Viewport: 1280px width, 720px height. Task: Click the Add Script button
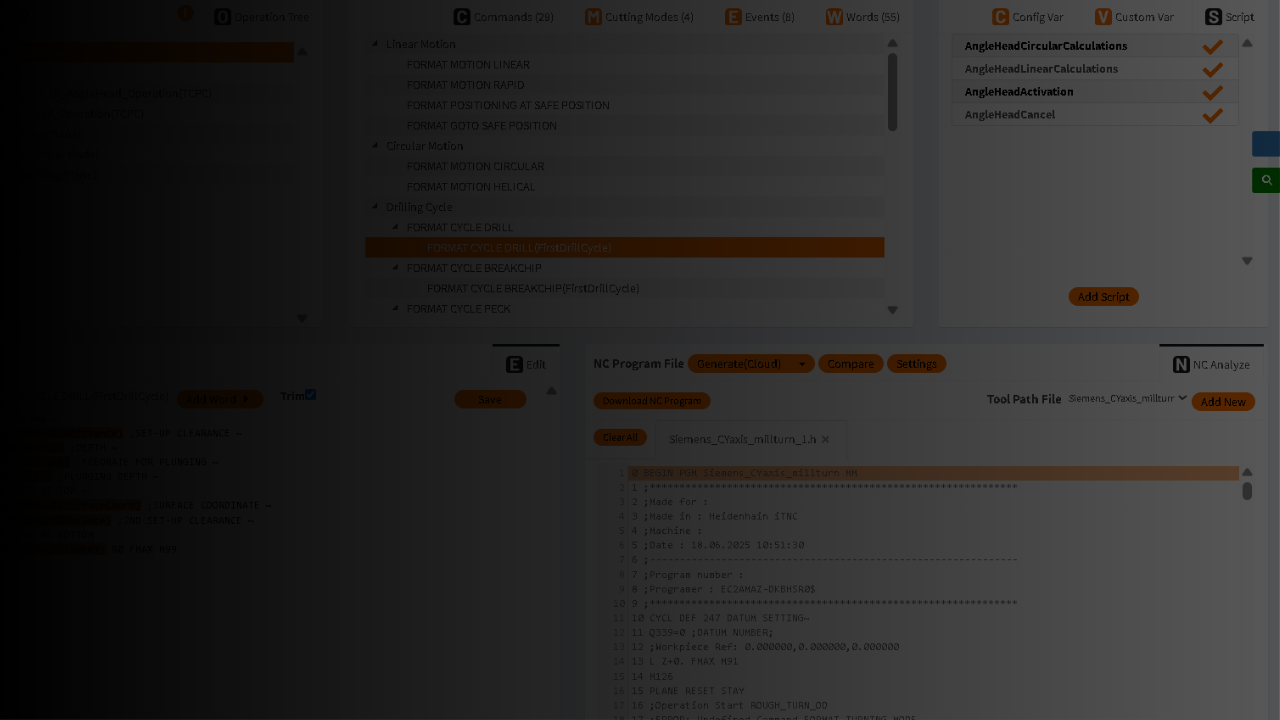[1103, 297]
